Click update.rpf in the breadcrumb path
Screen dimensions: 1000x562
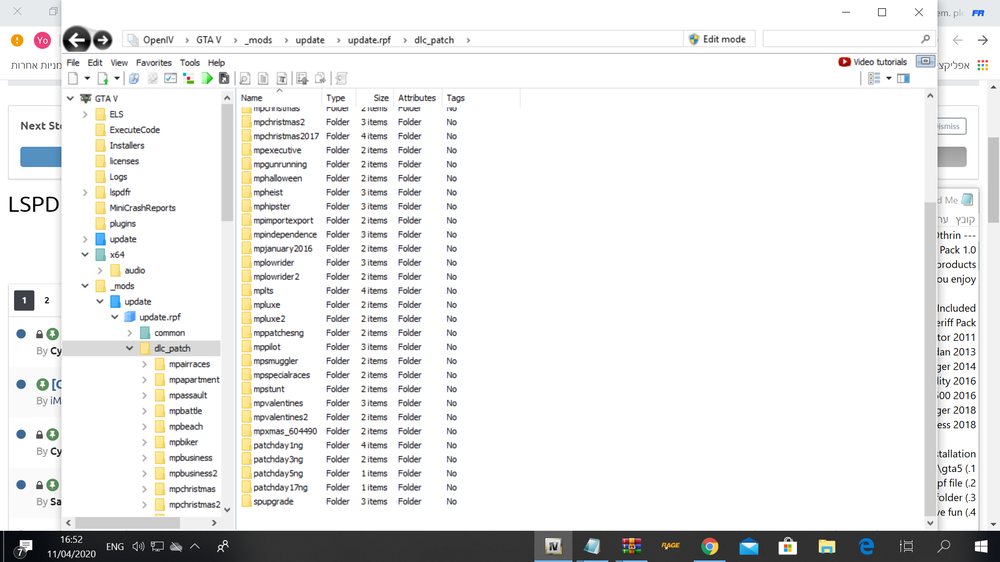tap(369, 40)
